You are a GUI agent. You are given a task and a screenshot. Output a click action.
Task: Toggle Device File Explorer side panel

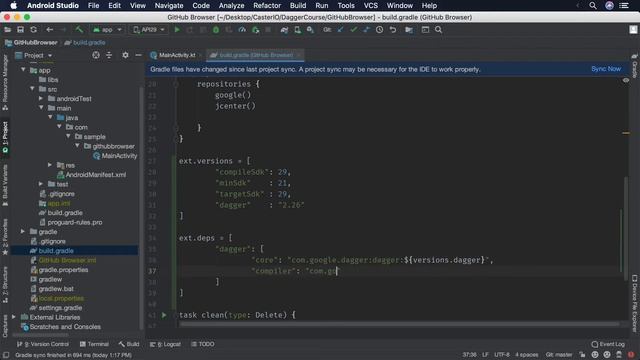[x=635, y=304]
